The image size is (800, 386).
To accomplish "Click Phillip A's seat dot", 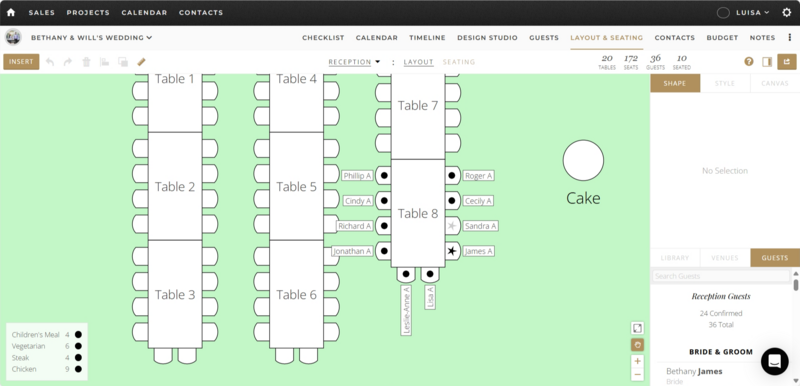I will click(384, 175).
